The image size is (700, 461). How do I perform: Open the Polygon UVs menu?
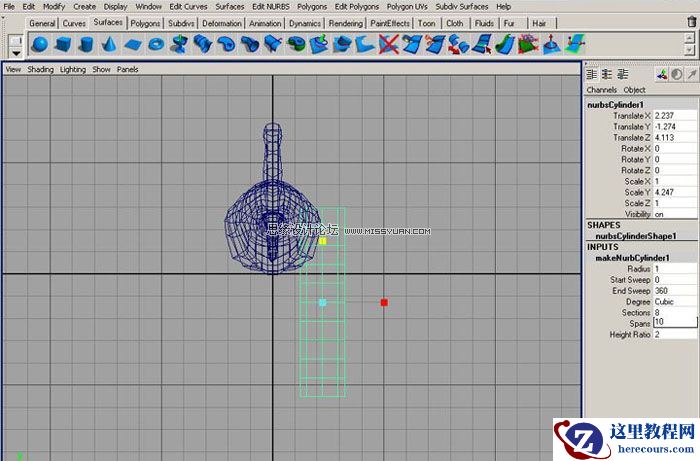click(407, 6)
